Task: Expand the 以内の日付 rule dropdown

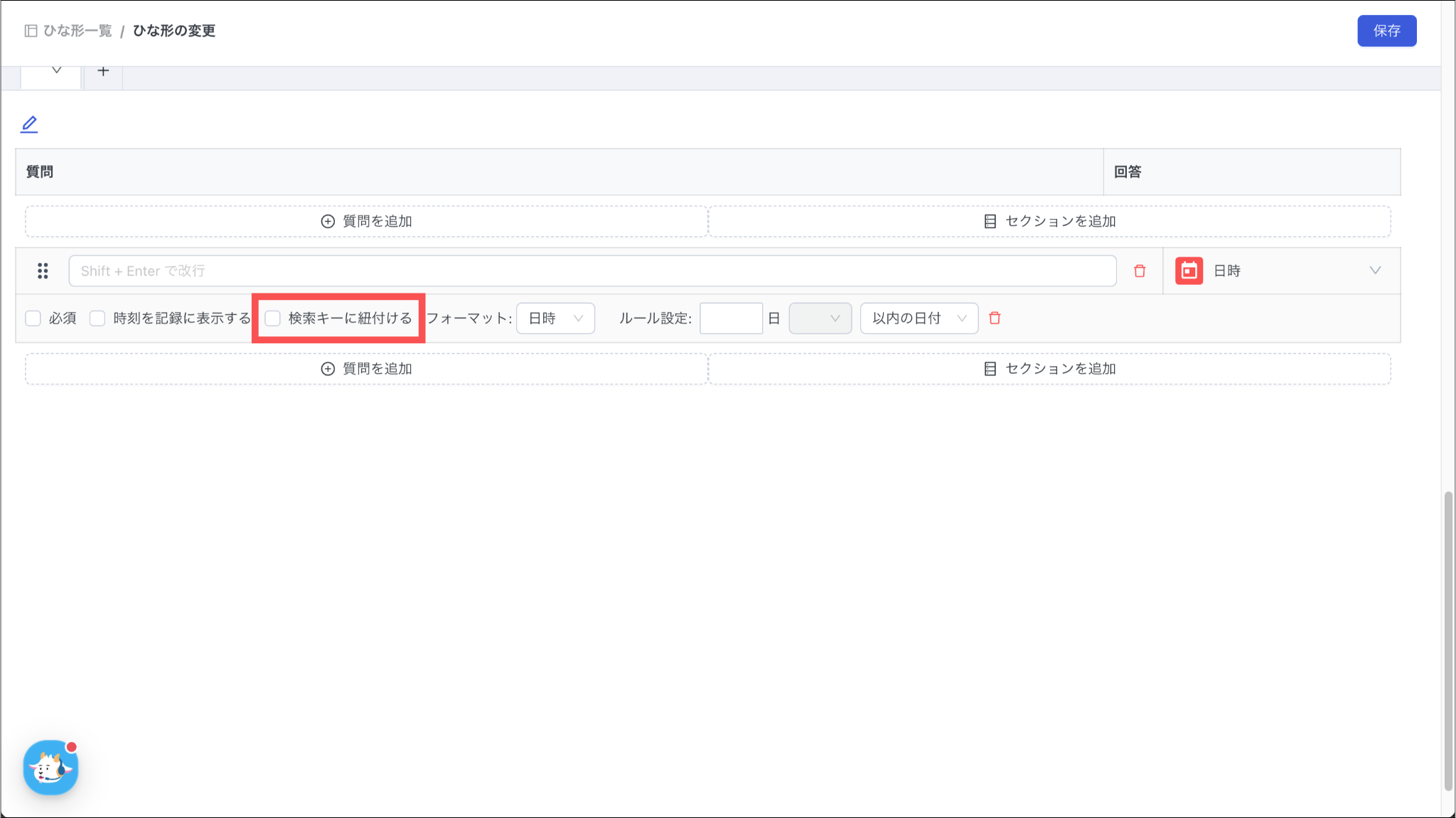Action: point(919,318)
